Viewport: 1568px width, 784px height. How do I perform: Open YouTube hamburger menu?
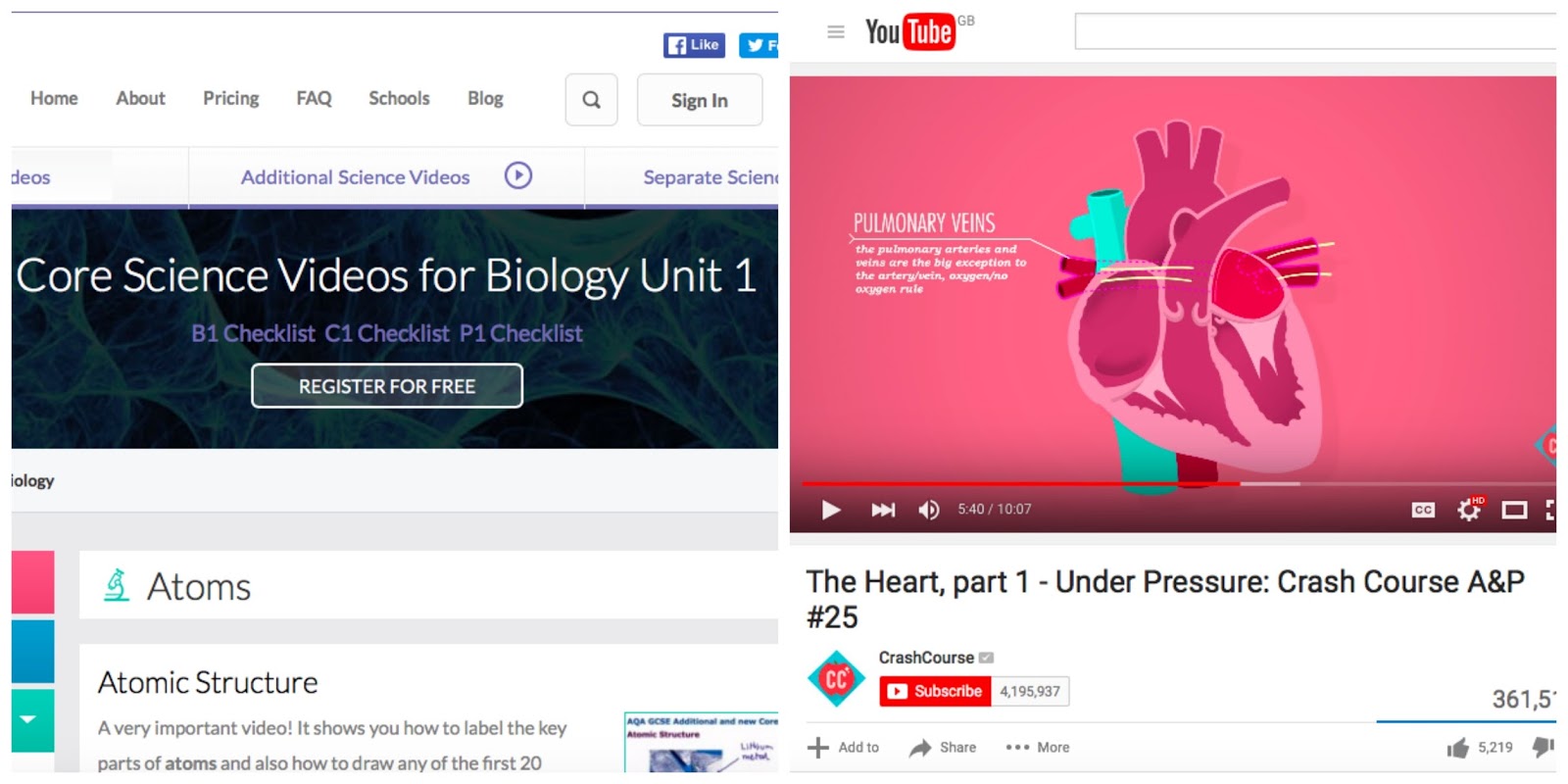point(836,32)
